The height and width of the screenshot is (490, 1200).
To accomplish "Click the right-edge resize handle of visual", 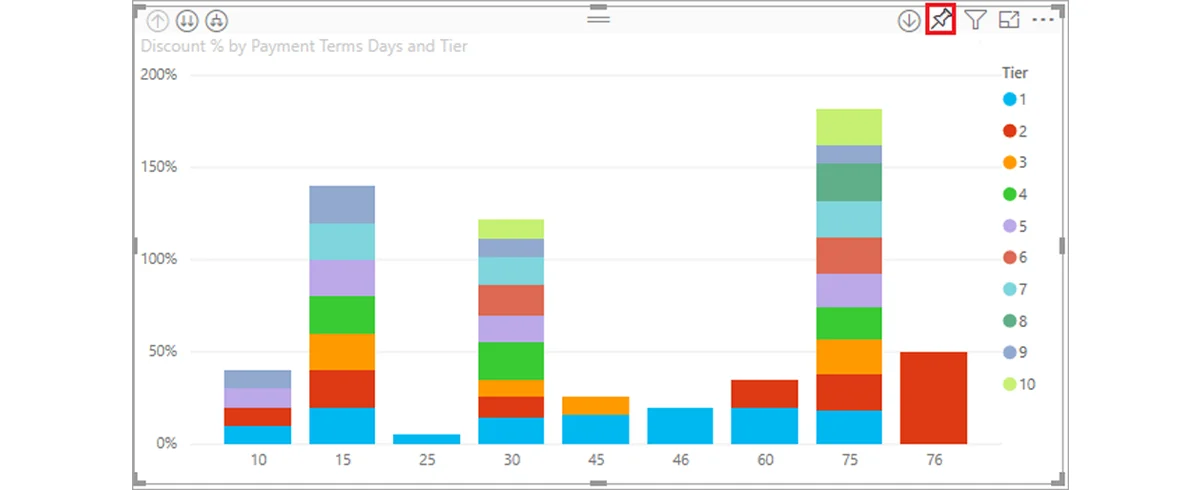I will point(1063,246).
